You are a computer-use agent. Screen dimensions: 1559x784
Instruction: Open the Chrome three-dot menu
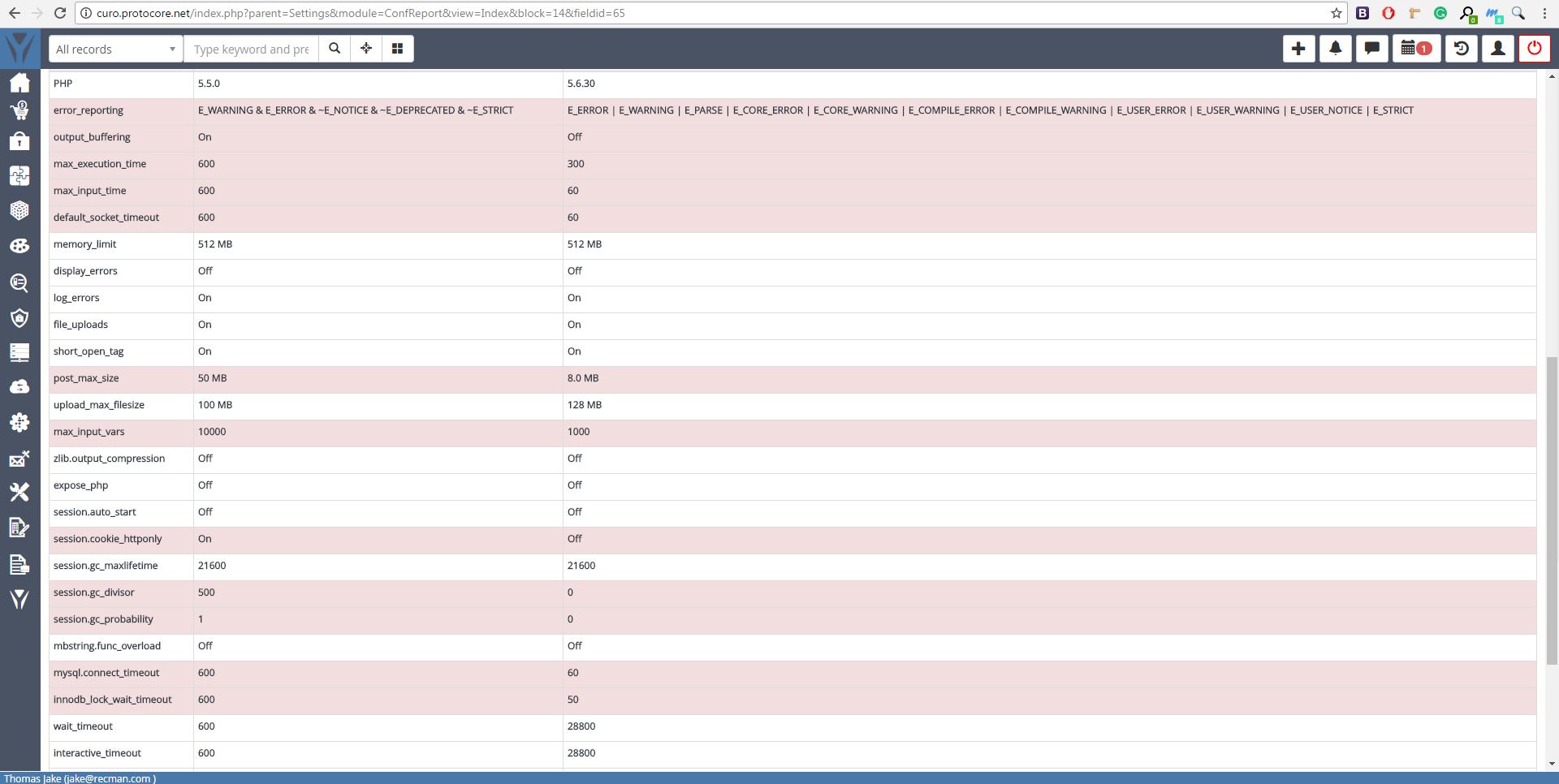(x=1544, y=13)
